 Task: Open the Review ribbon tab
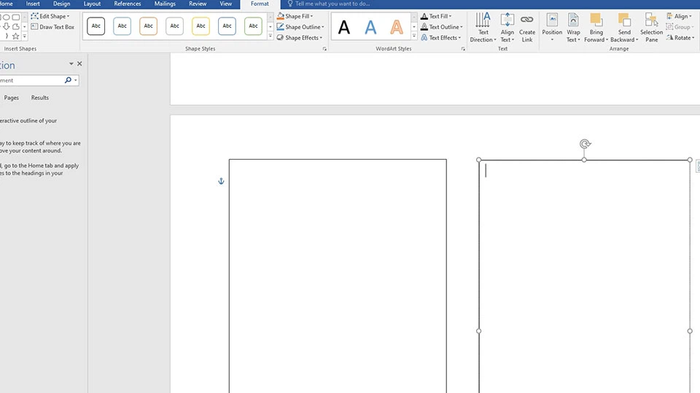click(197, 4)
